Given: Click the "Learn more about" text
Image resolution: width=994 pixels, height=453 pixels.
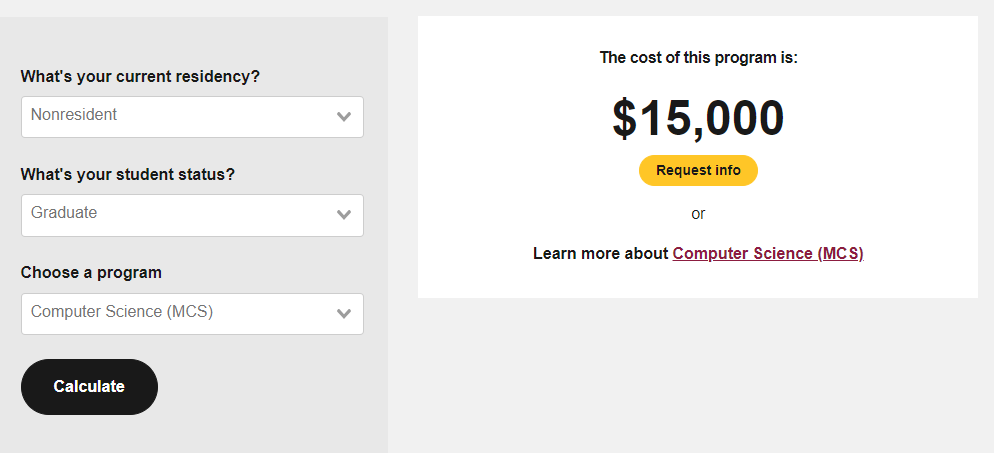Looking at the screenshot, I should point(600,254).
